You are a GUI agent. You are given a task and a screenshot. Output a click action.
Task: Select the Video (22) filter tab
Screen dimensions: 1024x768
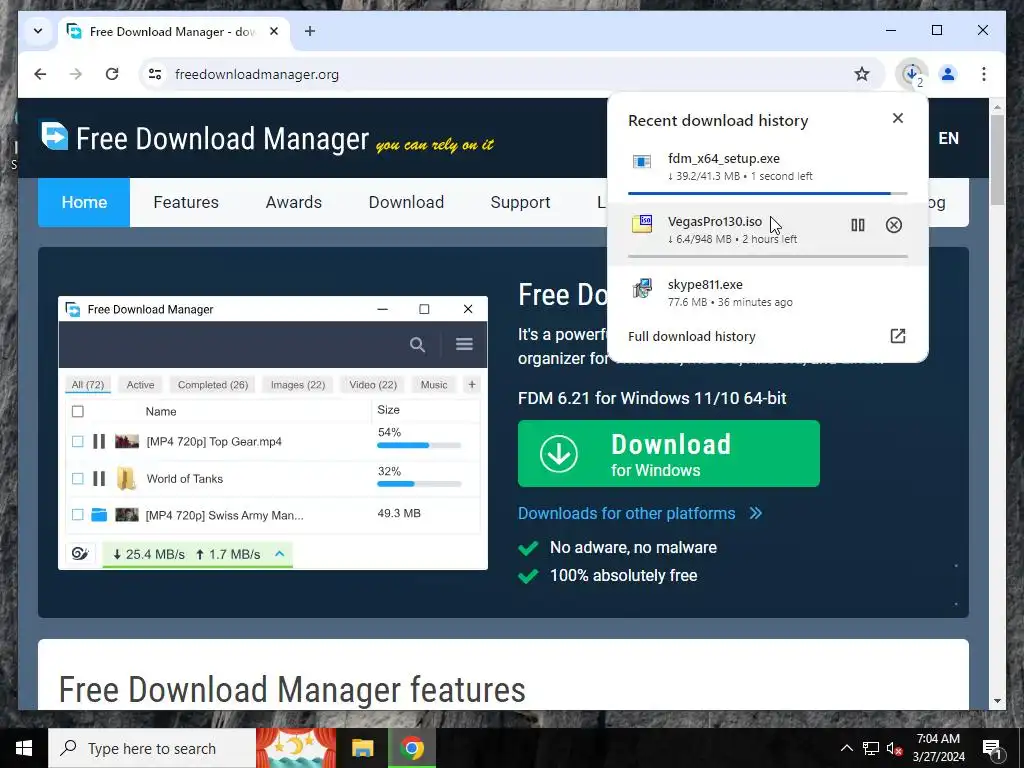373,385
